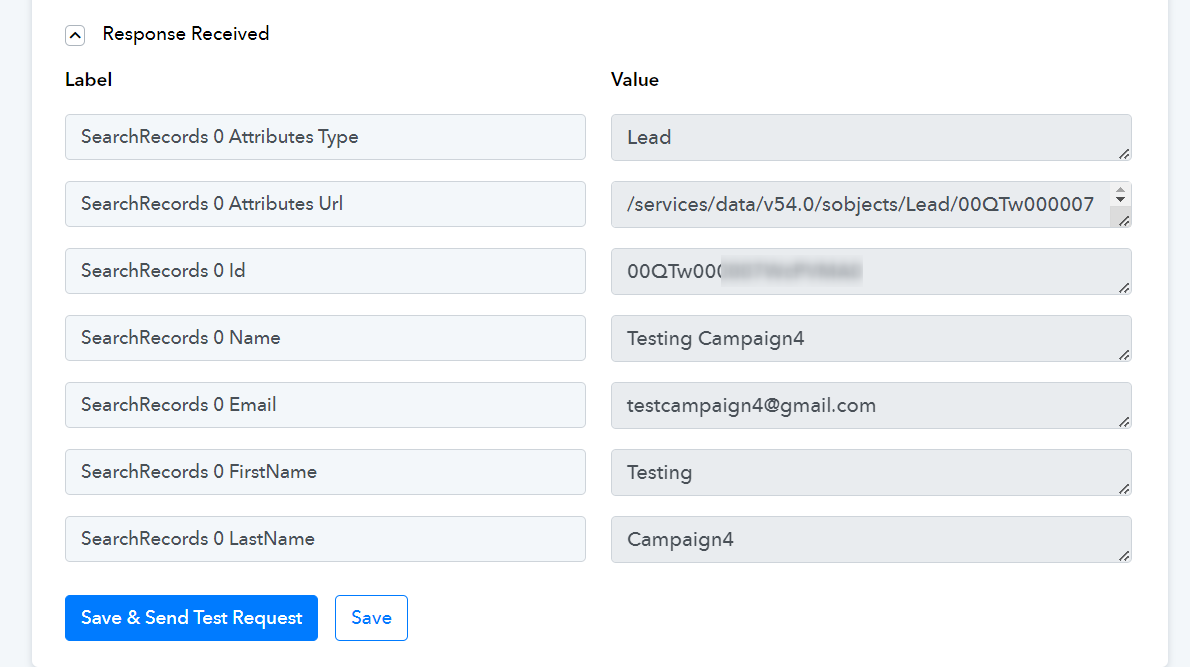Click the resize handle of the Testing FirstName box
The height and width of the screenshot is (667, 1190).
point(1124,489)
